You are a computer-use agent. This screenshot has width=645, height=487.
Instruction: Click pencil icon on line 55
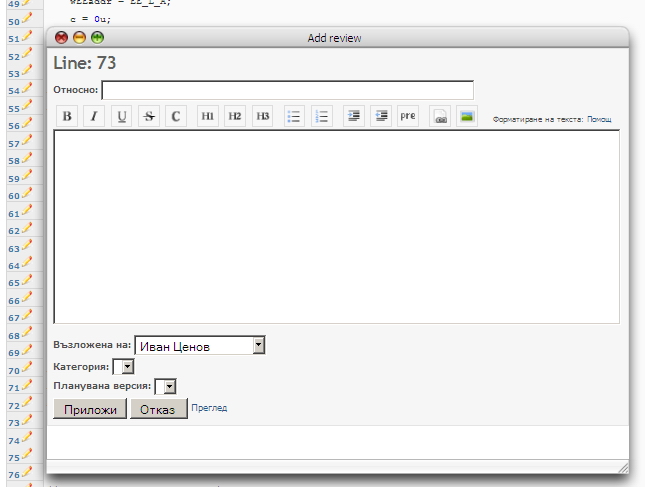27,106
